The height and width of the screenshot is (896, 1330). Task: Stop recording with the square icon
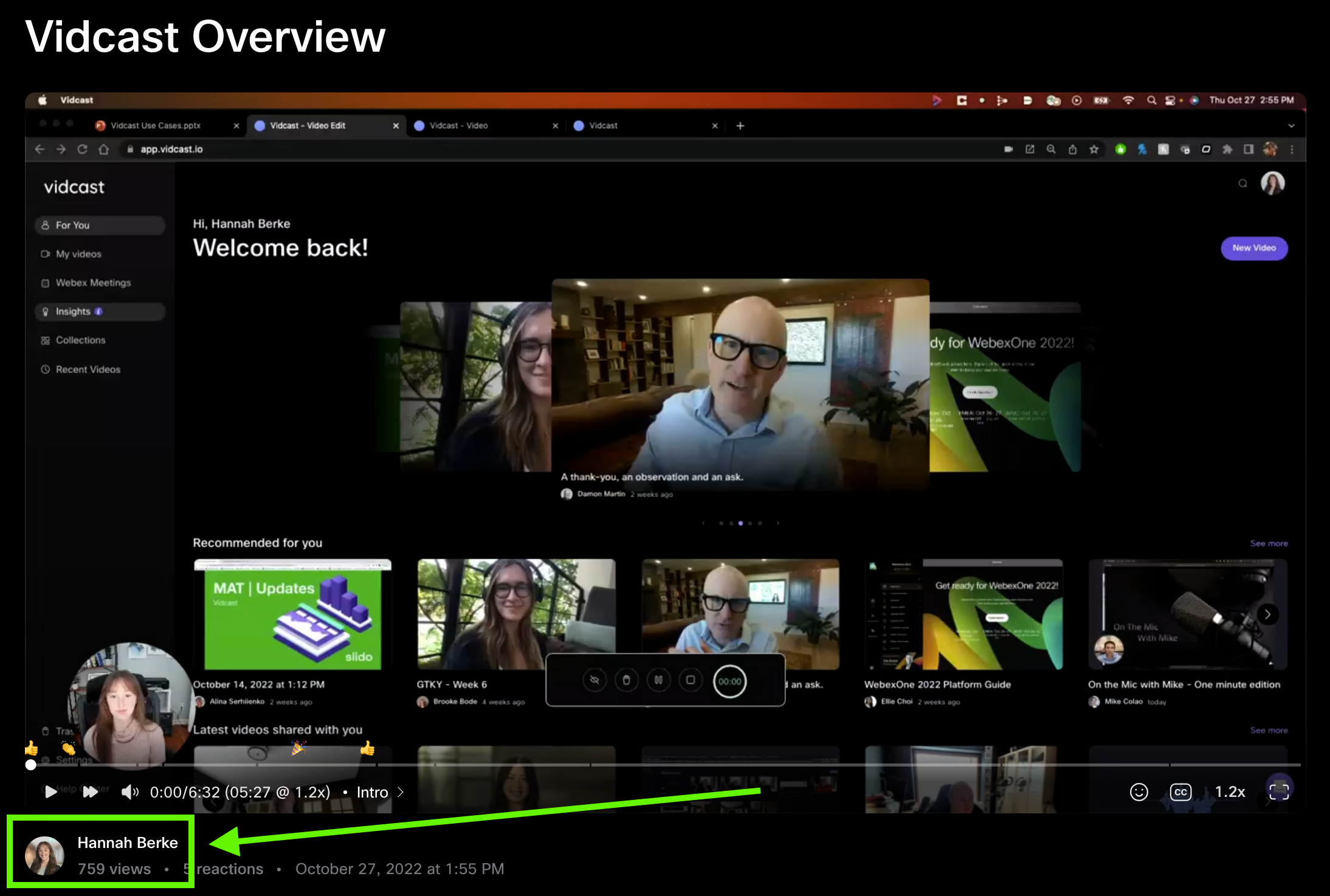(x=691, y=681)
